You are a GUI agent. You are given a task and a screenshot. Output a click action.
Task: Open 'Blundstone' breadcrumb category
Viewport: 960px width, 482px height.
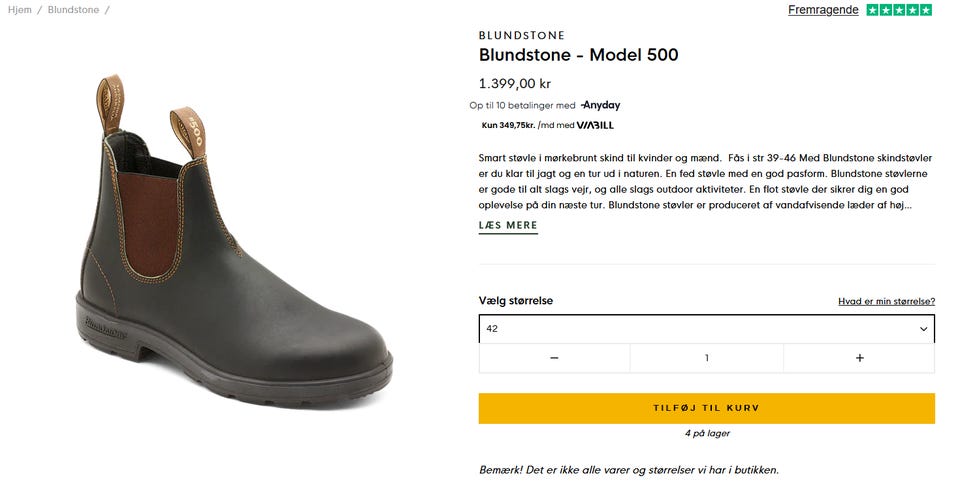pos(73,10)
